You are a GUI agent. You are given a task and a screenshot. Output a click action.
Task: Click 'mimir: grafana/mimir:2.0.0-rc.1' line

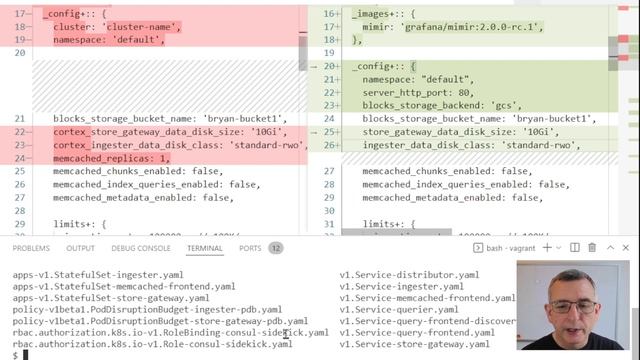453,27
